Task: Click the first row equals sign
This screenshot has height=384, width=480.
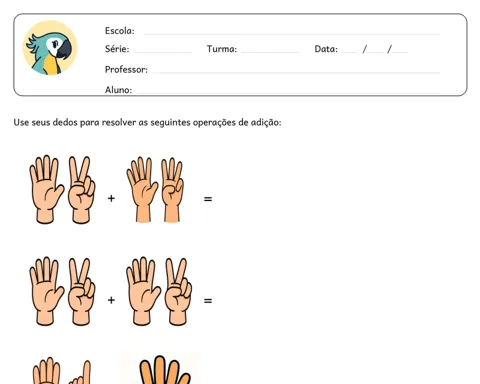Action: [208, 199]
